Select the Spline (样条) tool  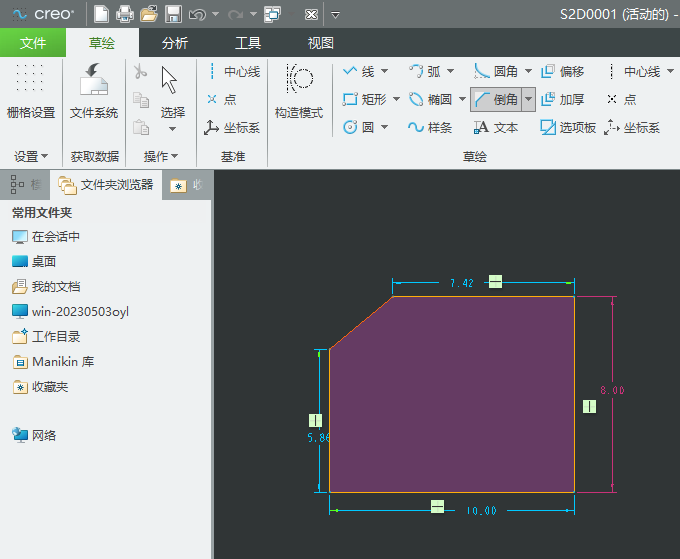(x=430, y=127)
